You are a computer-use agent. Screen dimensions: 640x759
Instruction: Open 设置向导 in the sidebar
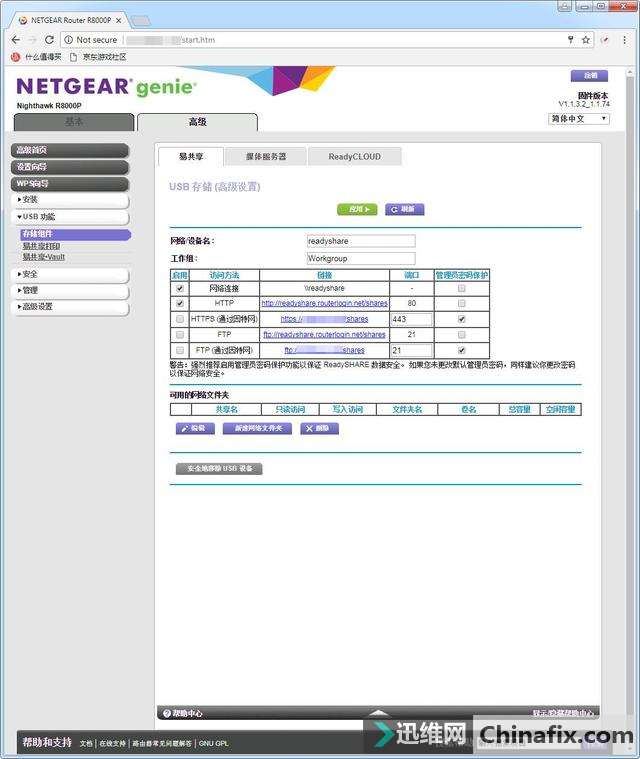coord(70,167)
